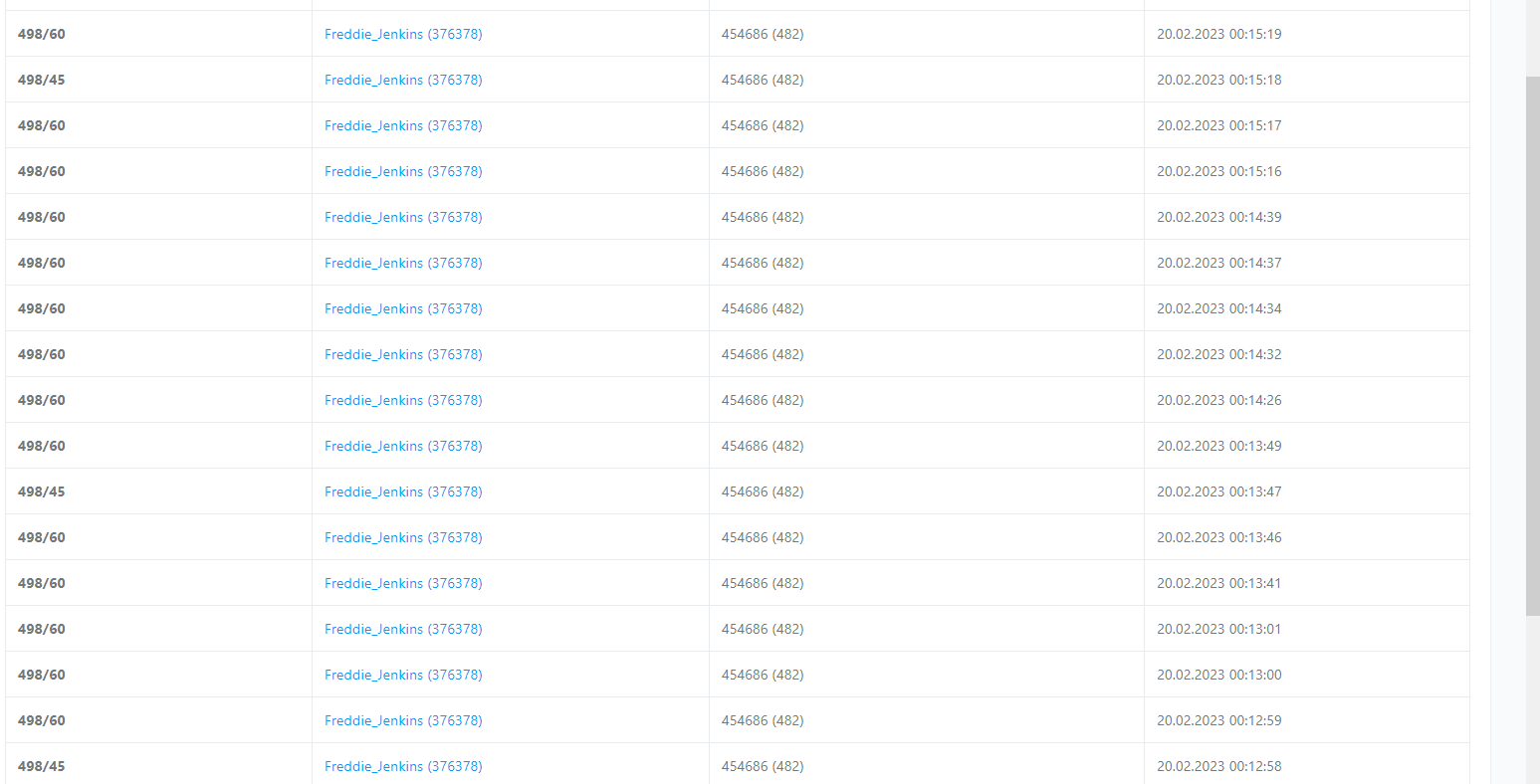Viewport: 1540px width, 784px height.
Task: Open Freddie_Jenkins link in the 00:13:46 row
Action: (403, 537)
